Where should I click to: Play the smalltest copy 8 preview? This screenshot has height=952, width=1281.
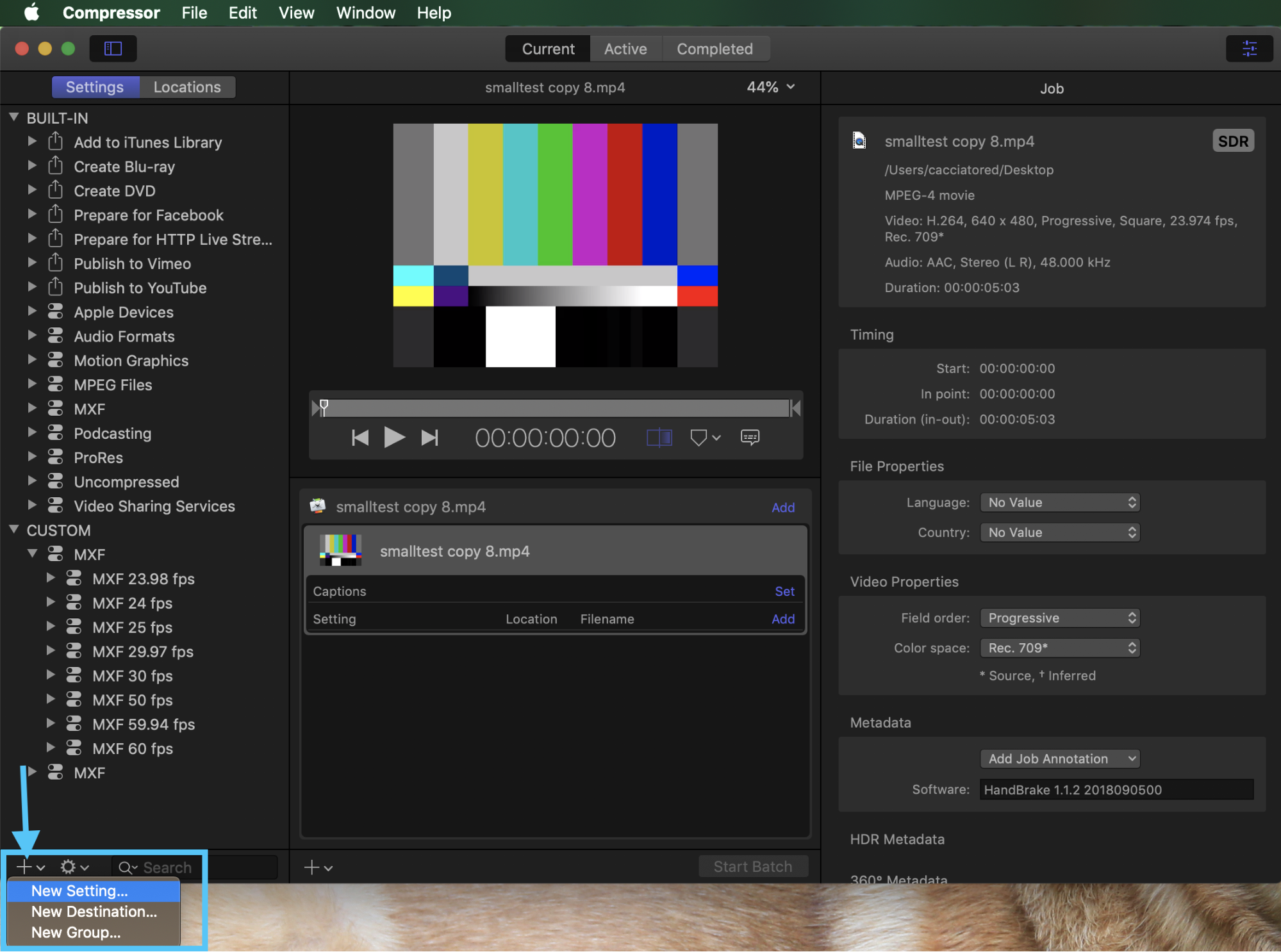[394, 438]
